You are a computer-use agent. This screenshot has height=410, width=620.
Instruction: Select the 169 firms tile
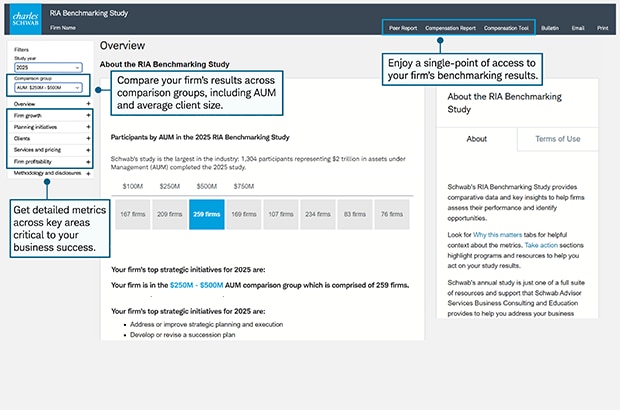[244, 214]
